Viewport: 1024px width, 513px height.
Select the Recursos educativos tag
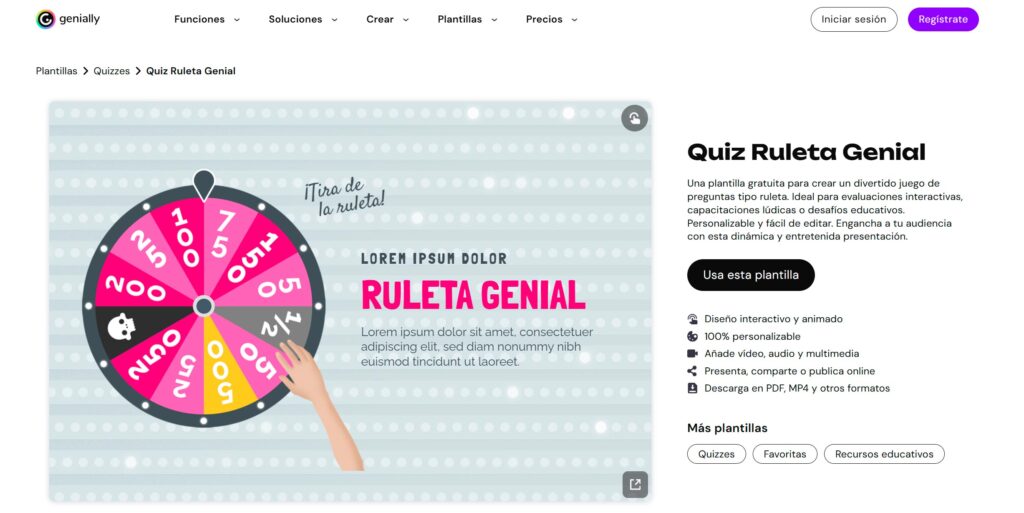point(884,454)
